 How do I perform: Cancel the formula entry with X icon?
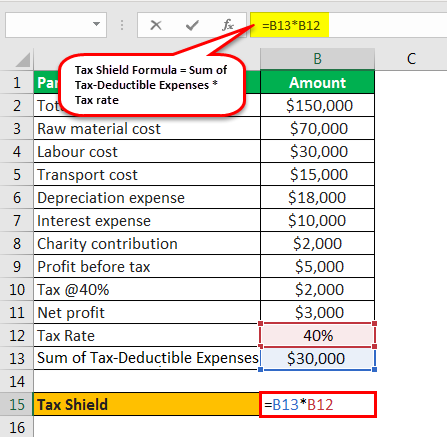(x=156, y=25)
